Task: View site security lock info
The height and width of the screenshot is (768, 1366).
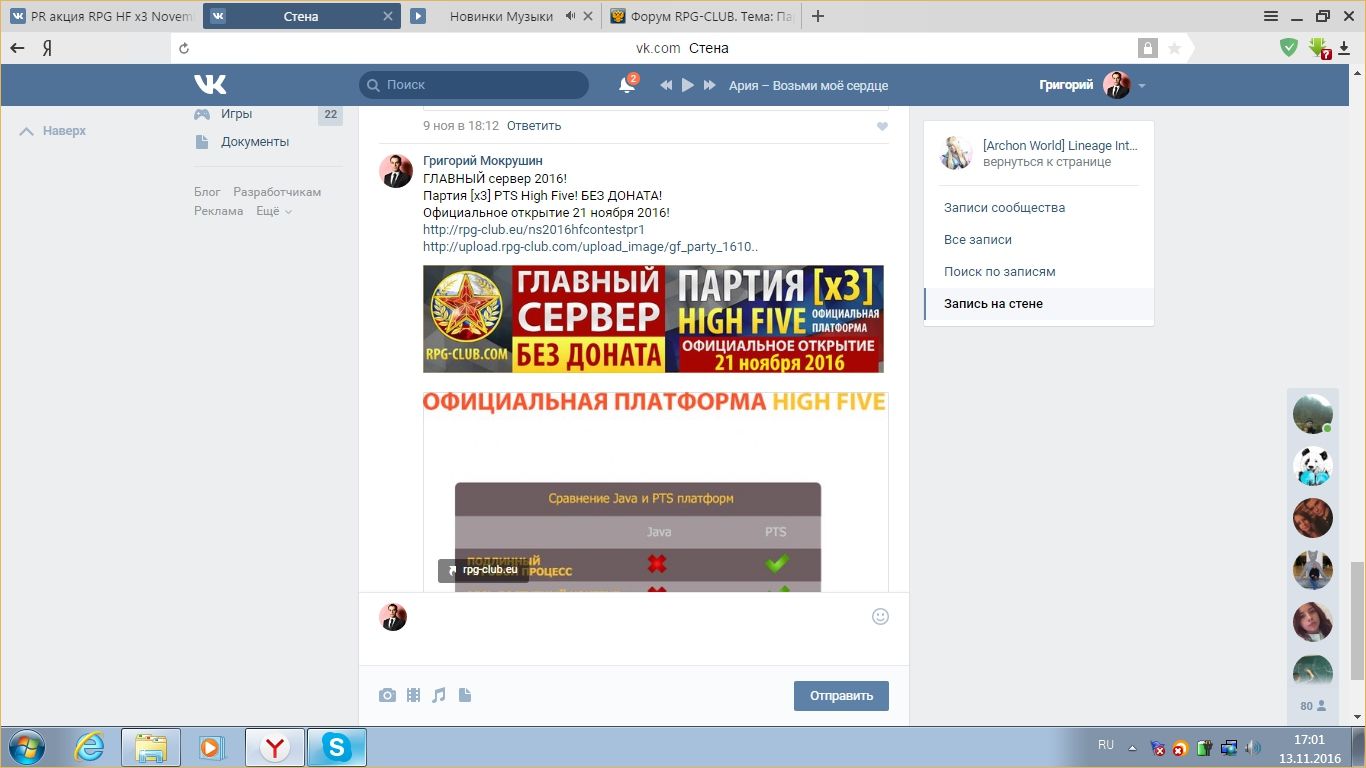Action: 1147,48
